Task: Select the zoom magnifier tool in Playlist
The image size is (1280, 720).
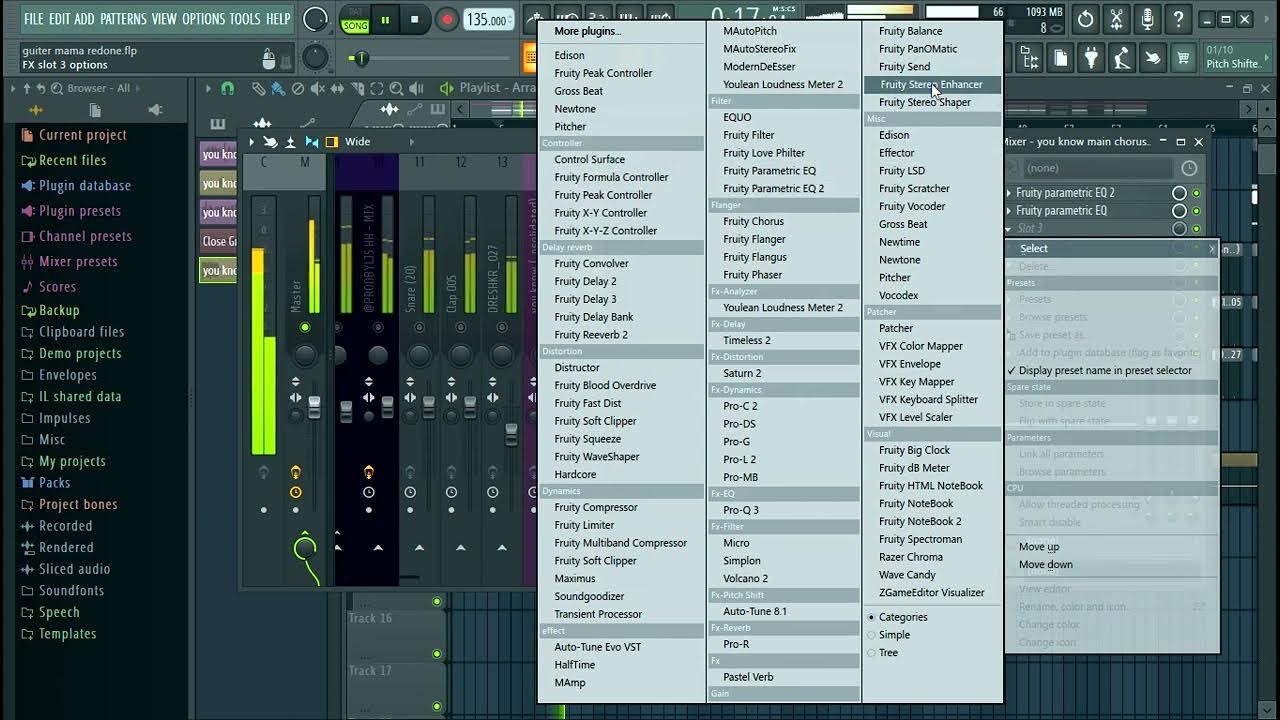Action: 396,88
